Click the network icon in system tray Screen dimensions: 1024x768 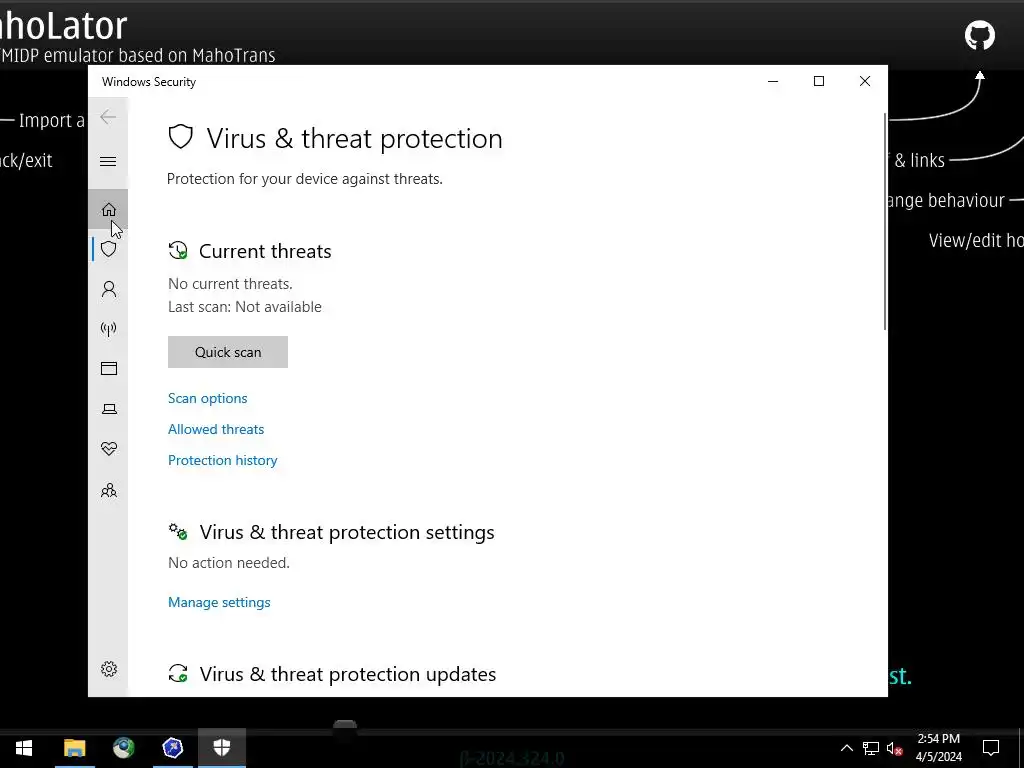tap(871, 748)
